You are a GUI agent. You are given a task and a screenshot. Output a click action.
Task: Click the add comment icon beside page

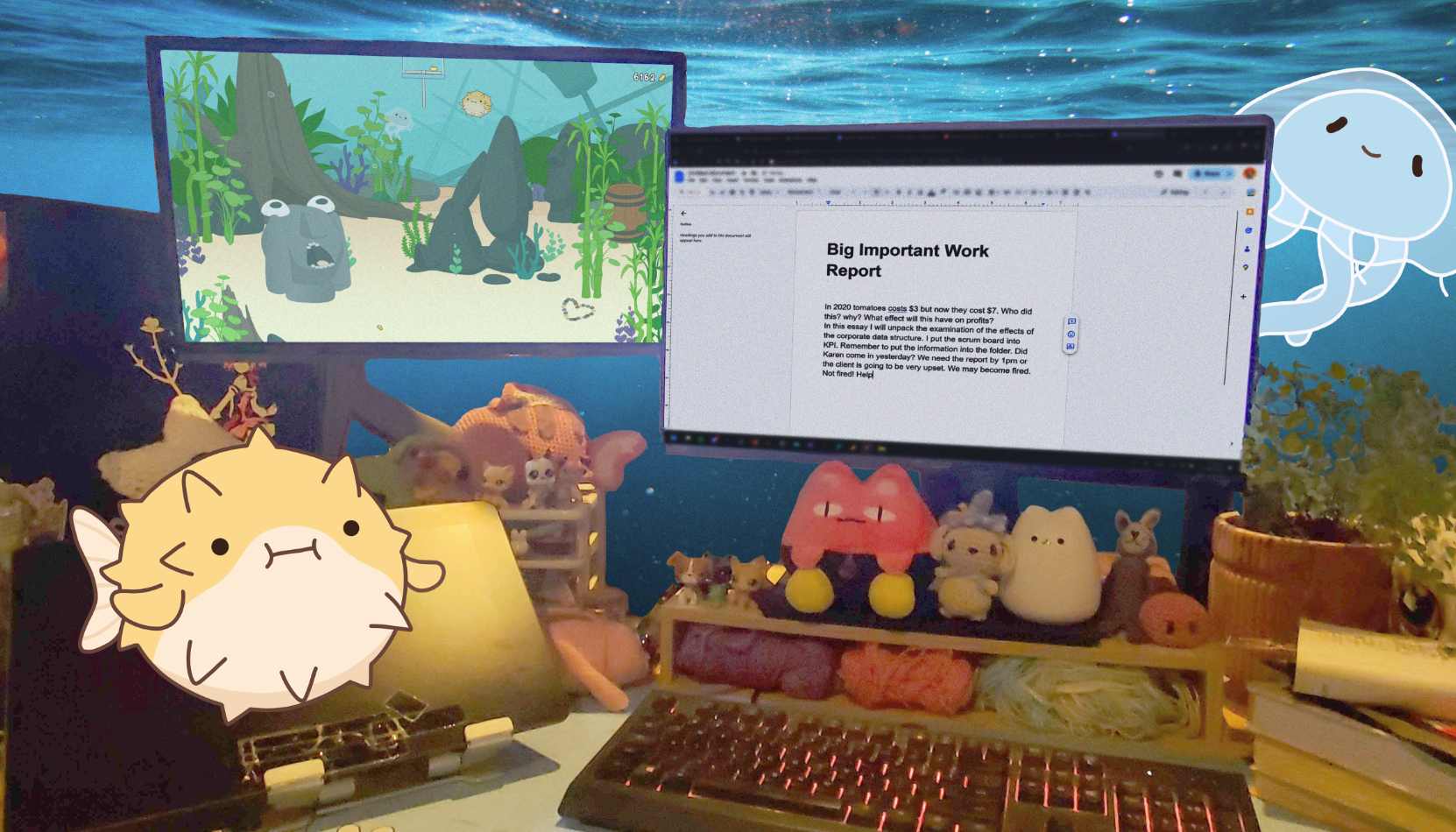(x=1071, y=322)
